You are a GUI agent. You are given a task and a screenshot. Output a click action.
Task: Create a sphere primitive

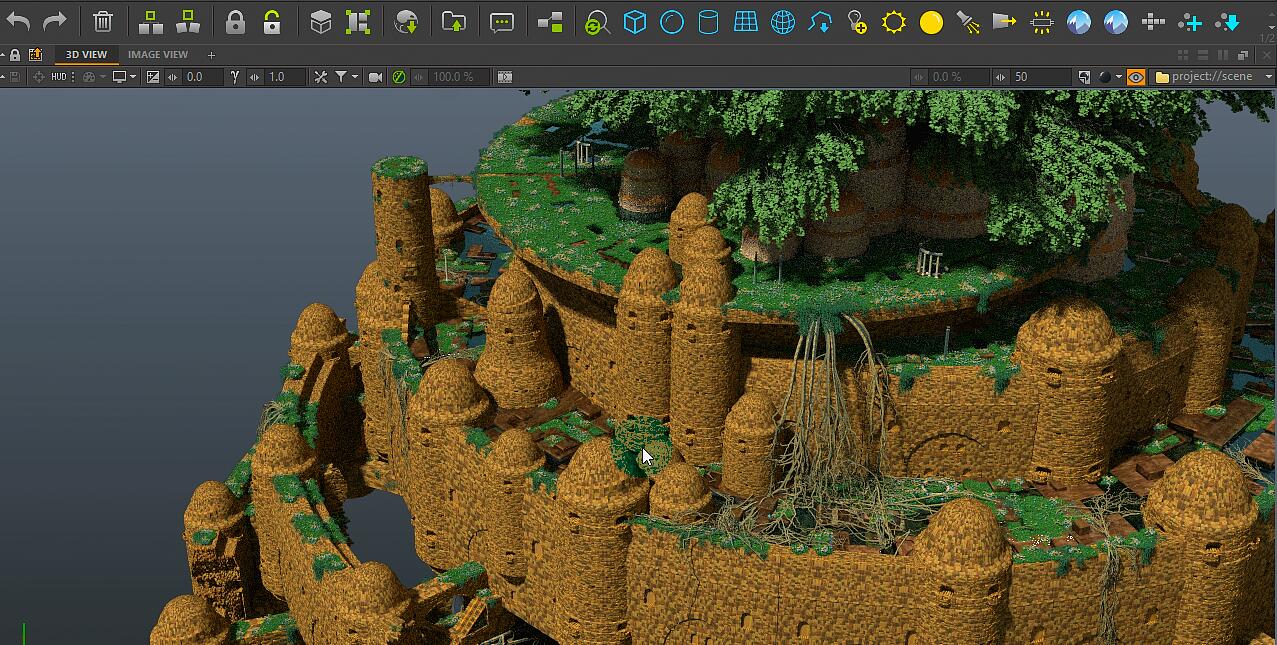pos(672,21)
